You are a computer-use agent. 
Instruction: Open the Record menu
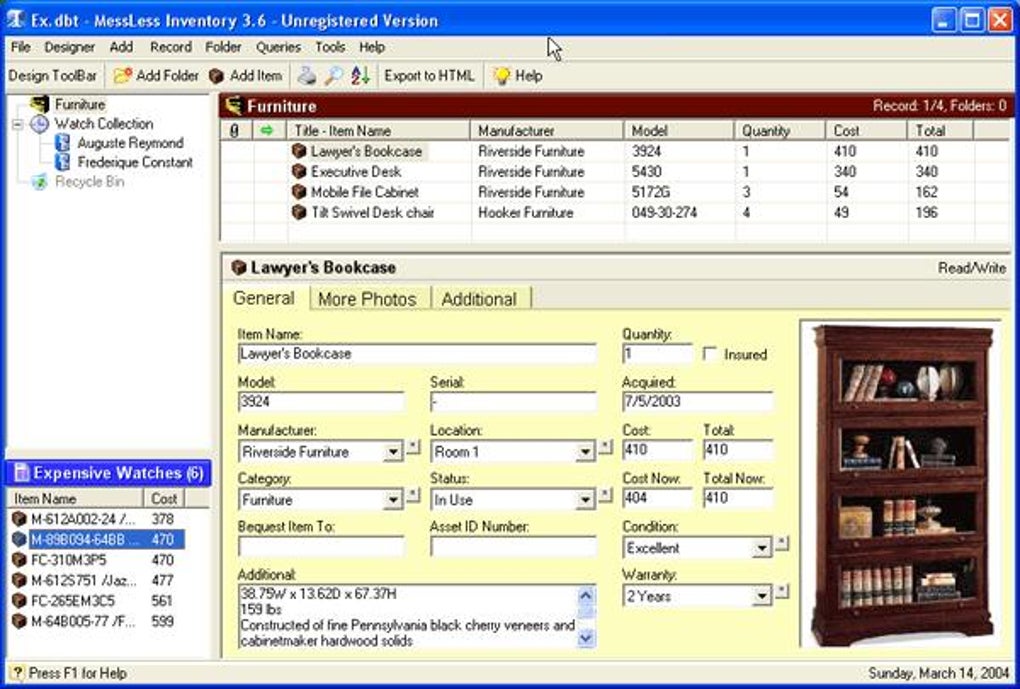pyautogui.click(x=171, y=47)
